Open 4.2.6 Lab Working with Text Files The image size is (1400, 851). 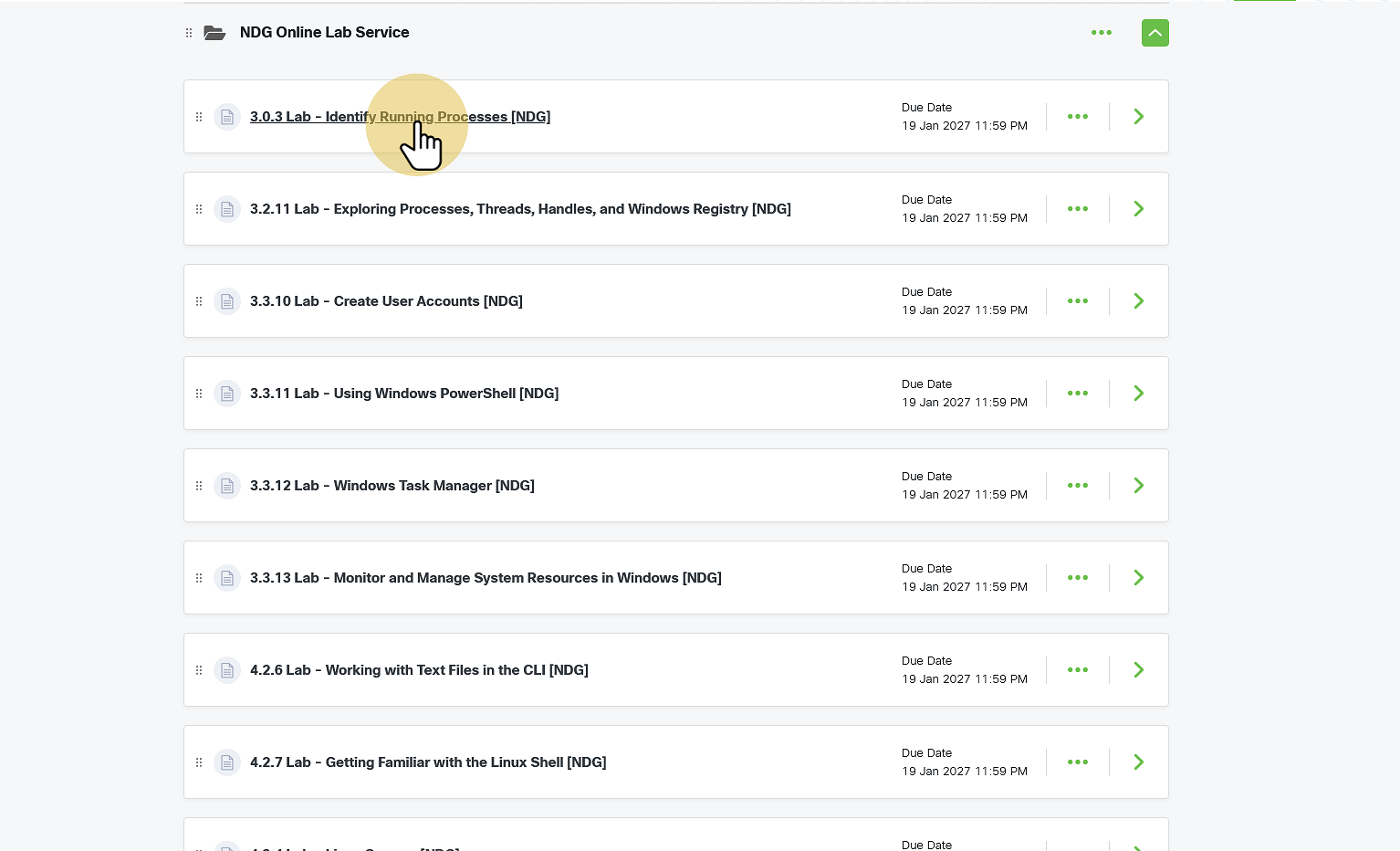point(419,670)
